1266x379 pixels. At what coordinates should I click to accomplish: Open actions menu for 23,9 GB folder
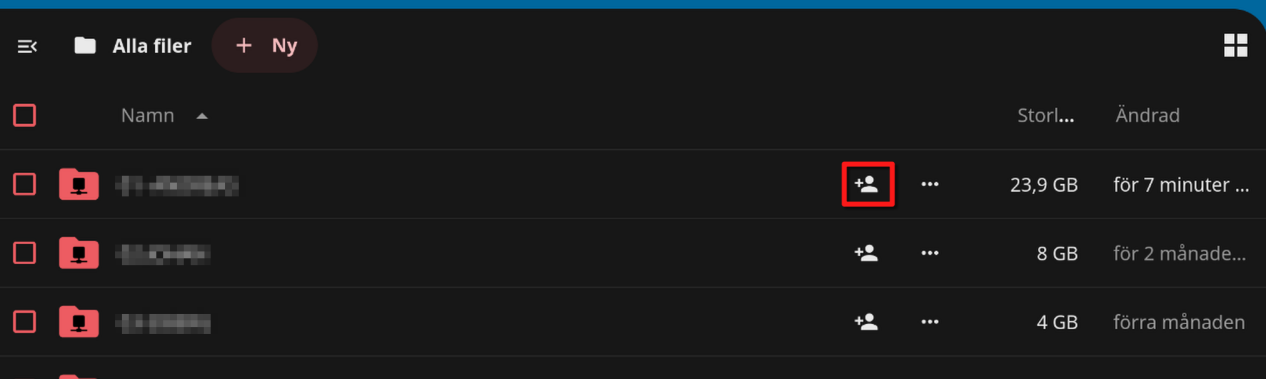pyautogui.click(x=930, y=184)
